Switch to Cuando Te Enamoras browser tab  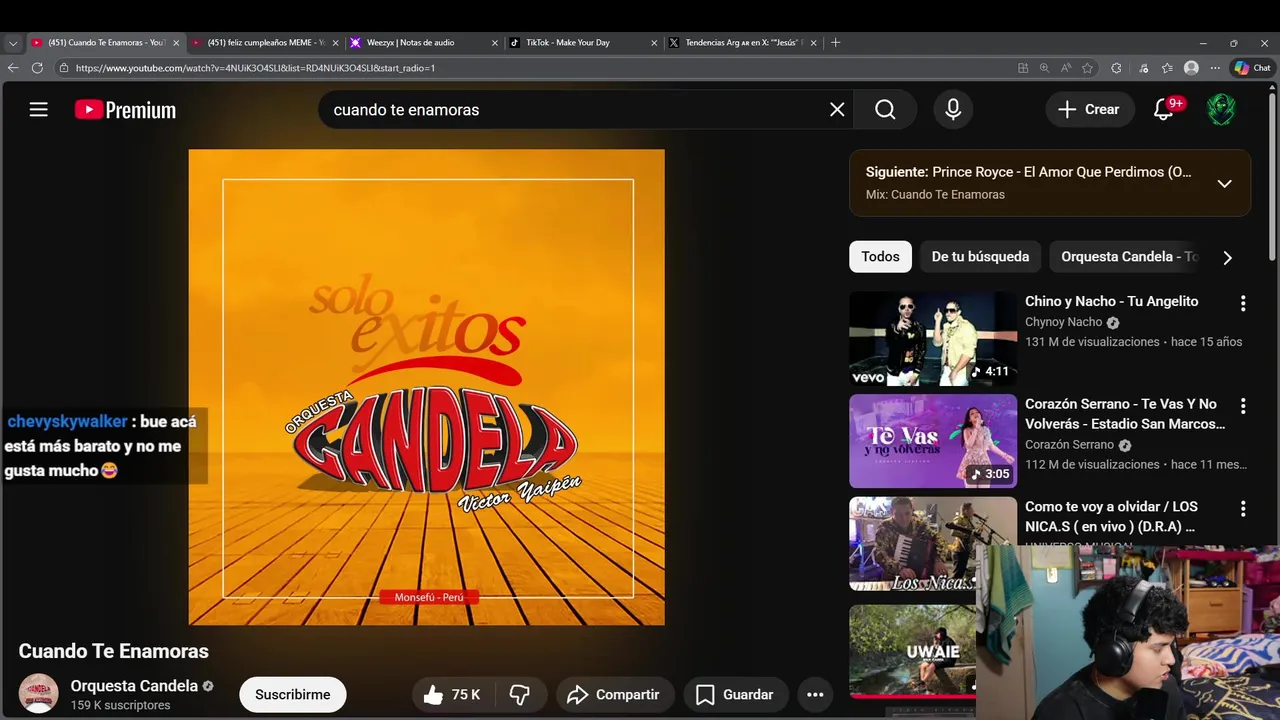pos(105,42)
